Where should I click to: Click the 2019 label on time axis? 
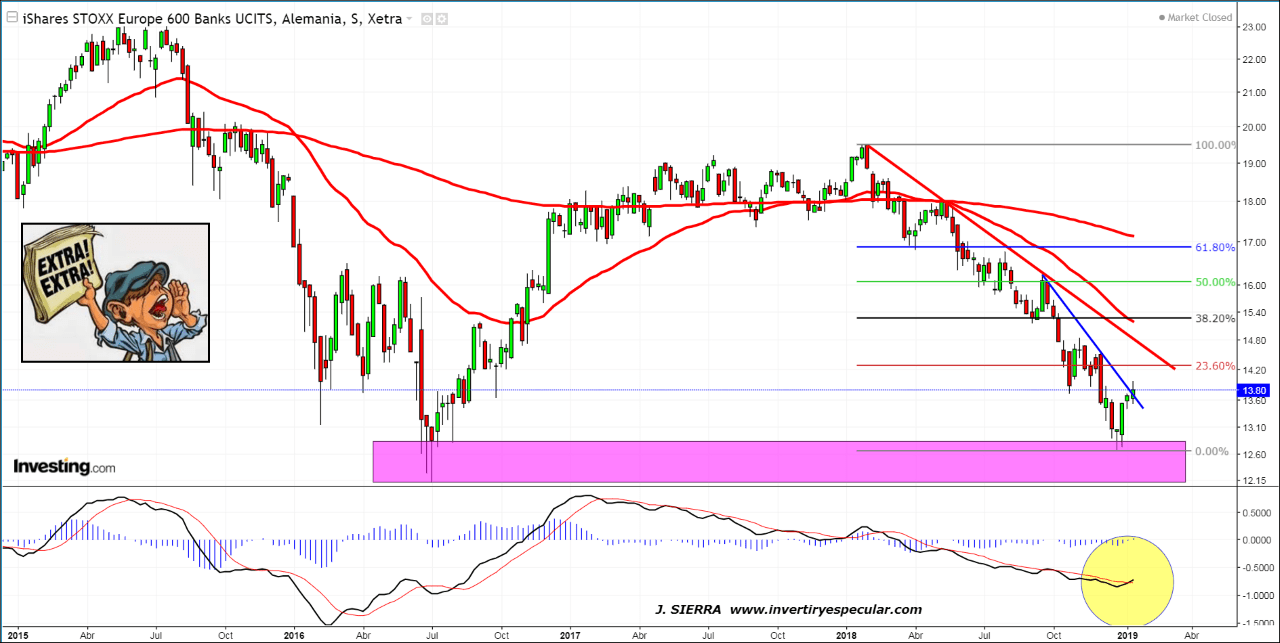tap(1127, 634)
